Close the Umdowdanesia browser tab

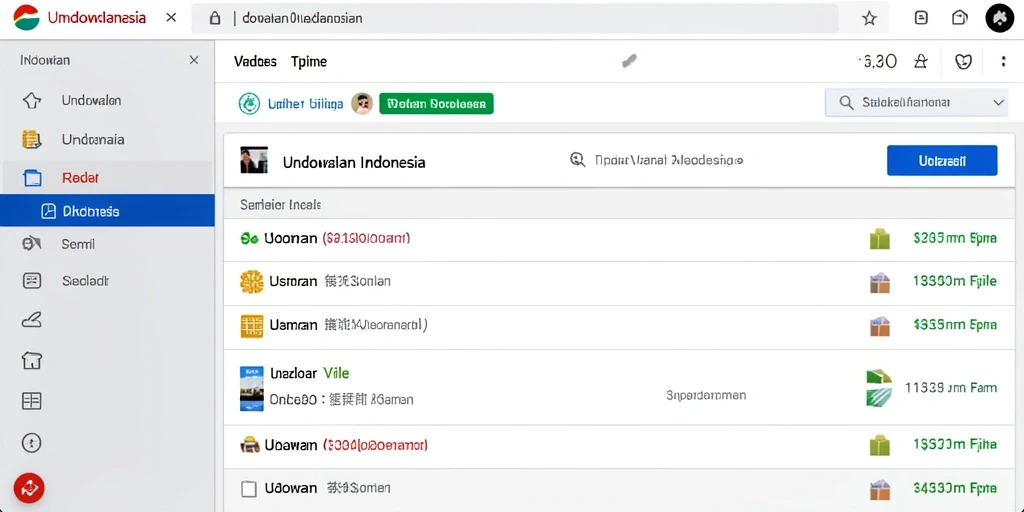coord(171,18)
